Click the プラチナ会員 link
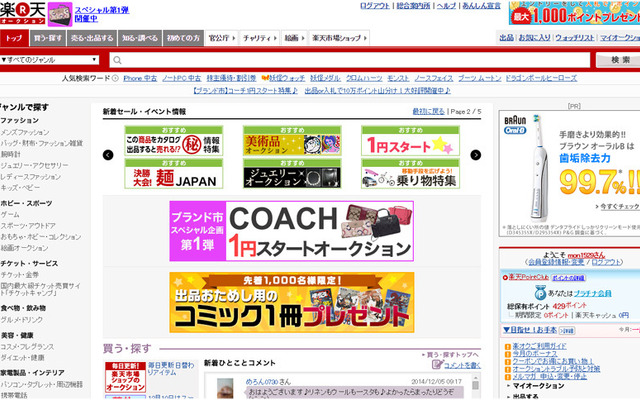 pos(592,293)
